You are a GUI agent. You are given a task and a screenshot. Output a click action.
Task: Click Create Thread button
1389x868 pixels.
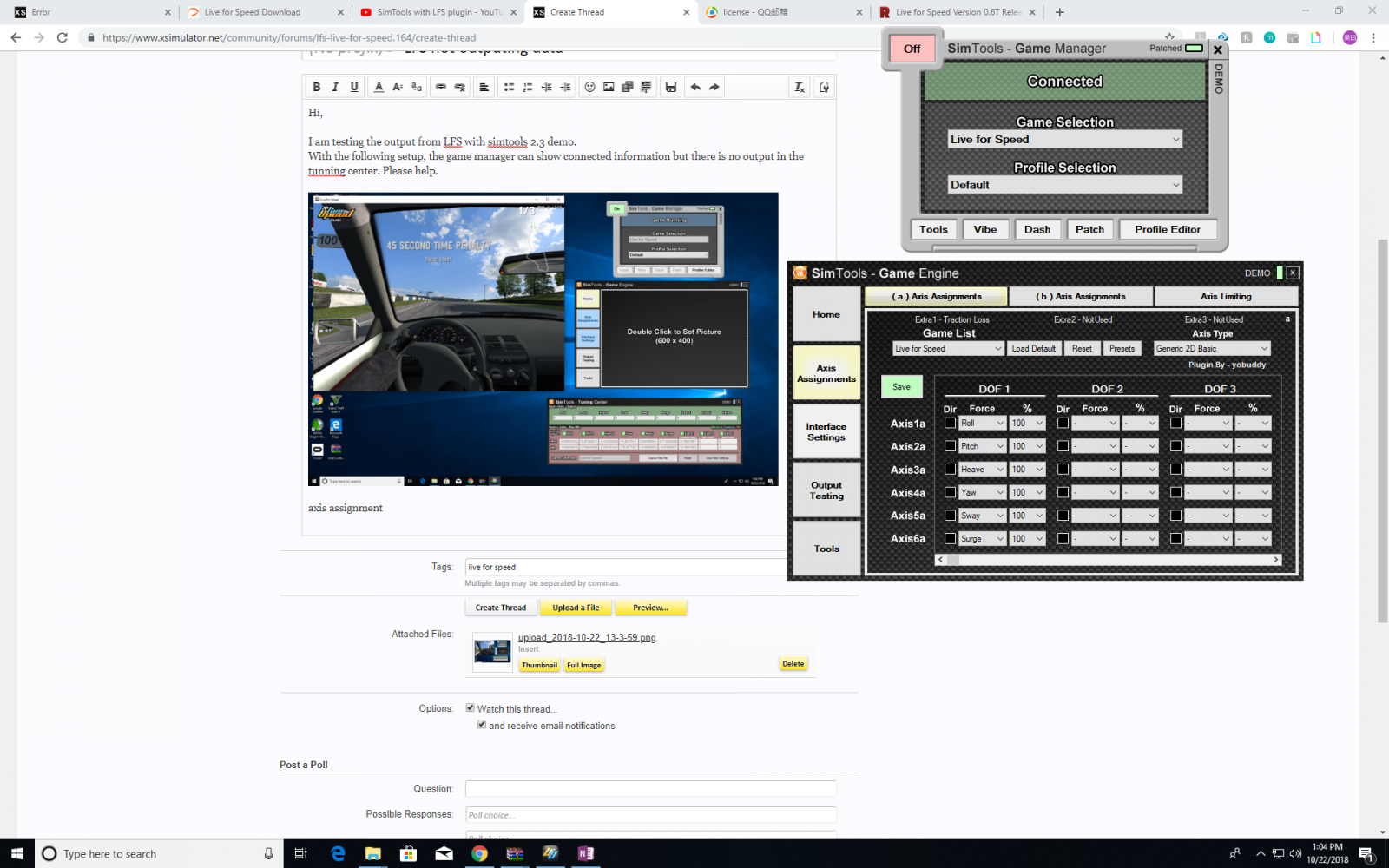click(x=501, y=608)
